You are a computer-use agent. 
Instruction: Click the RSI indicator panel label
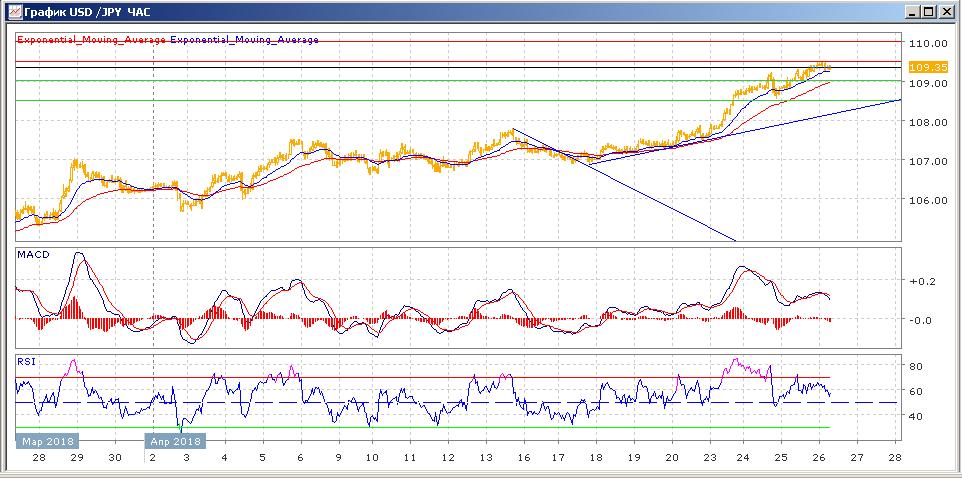coord(25,361)
